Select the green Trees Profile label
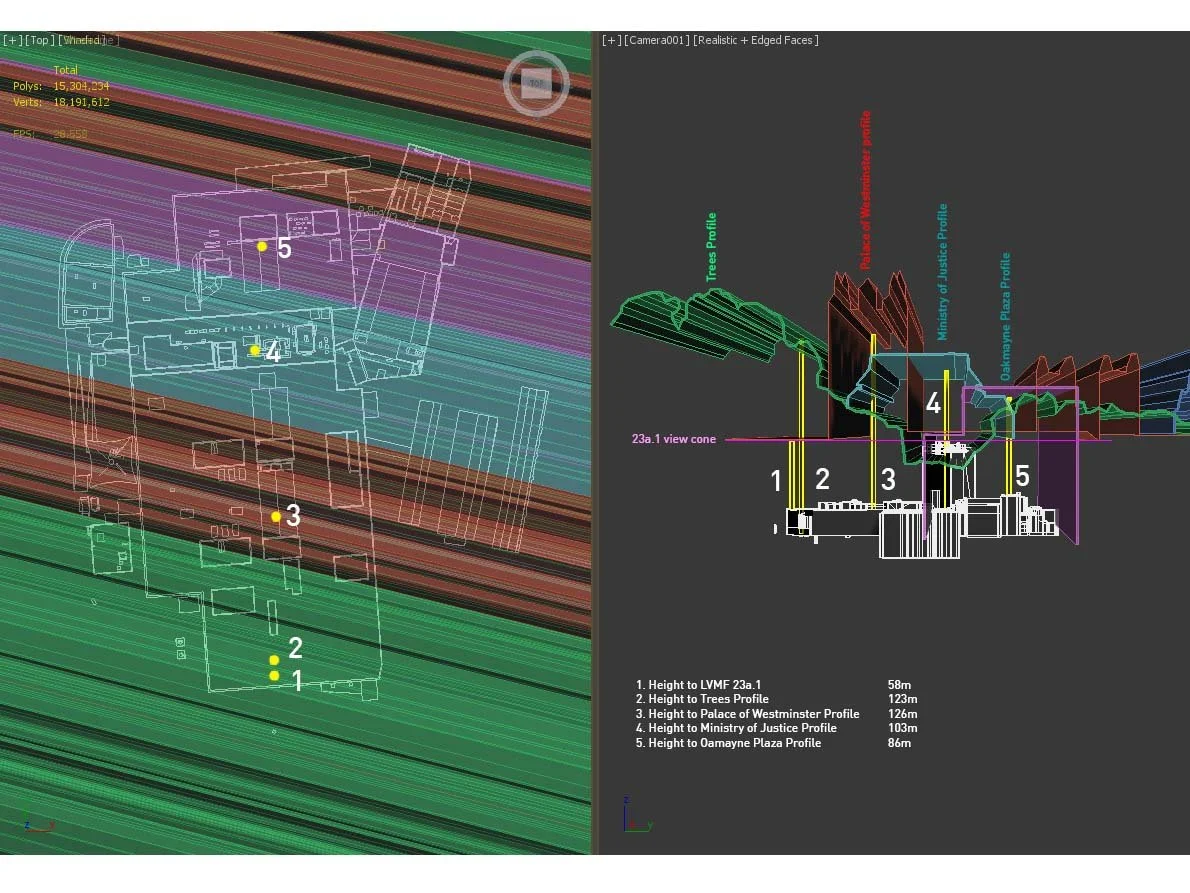The width and height of the screenshot is (1190, 893). pyautogui.click(x=711, y=247)
